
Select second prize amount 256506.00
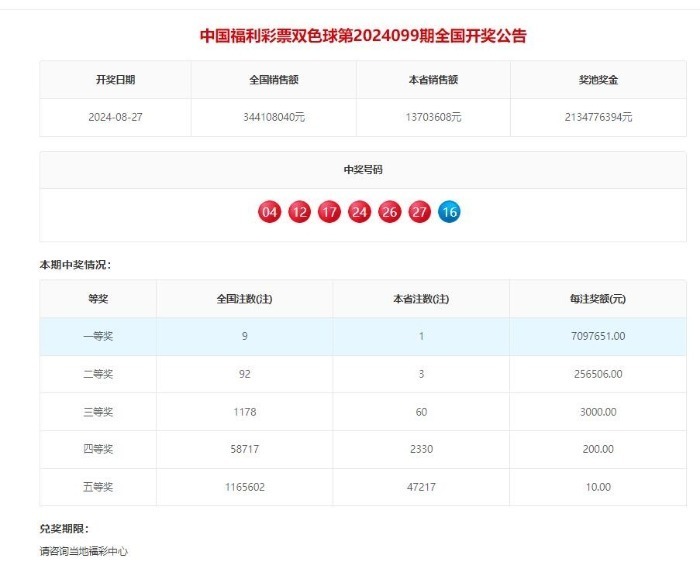(x=598, y=374)
